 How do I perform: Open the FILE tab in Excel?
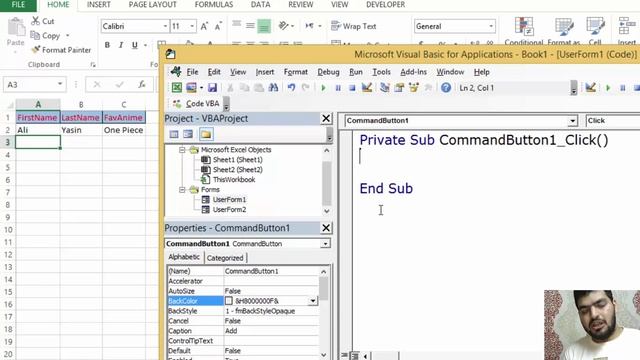coord(18,5)
